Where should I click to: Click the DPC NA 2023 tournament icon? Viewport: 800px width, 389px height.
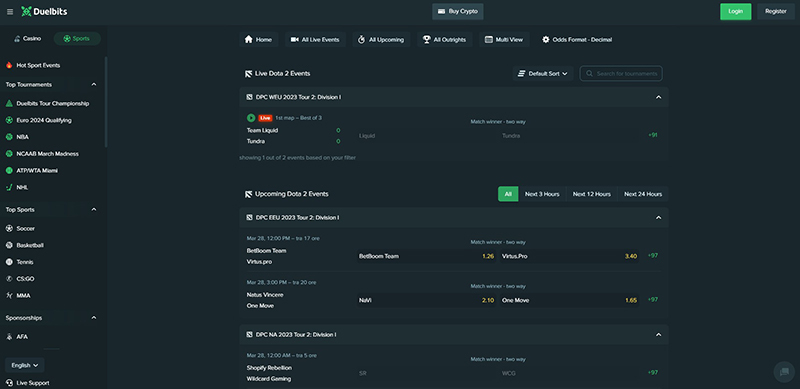(249, 335)
